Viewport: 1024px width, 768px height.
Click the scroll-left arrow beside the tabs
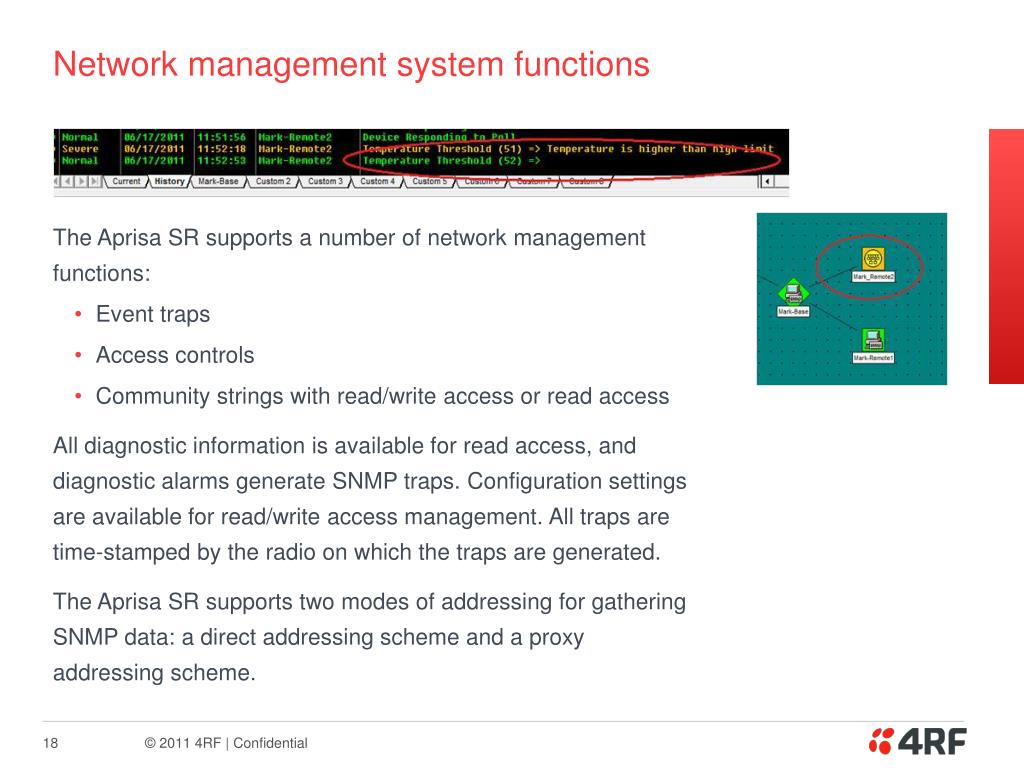pos(767,181)
